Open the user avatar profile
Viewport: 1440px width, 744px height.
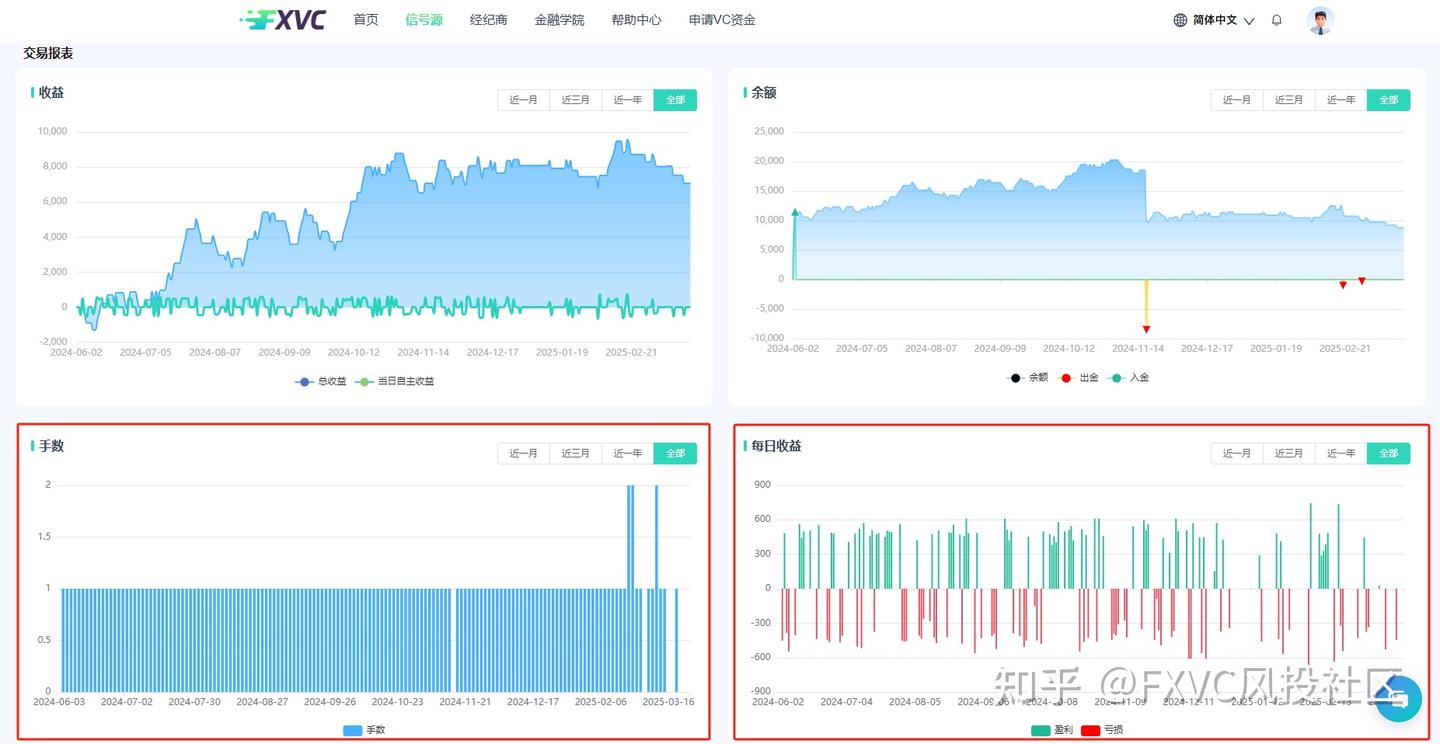1320,20
